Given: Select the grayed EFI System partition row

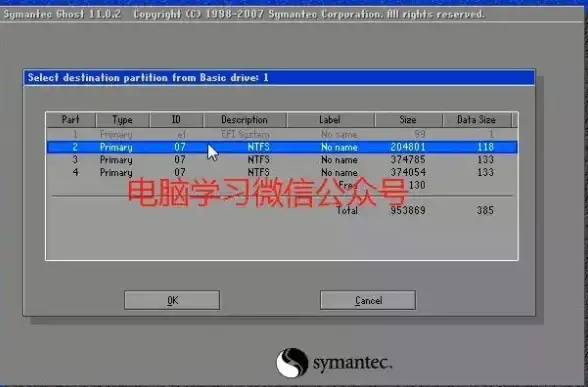Looking at the screenshot, I should point(282,134).
